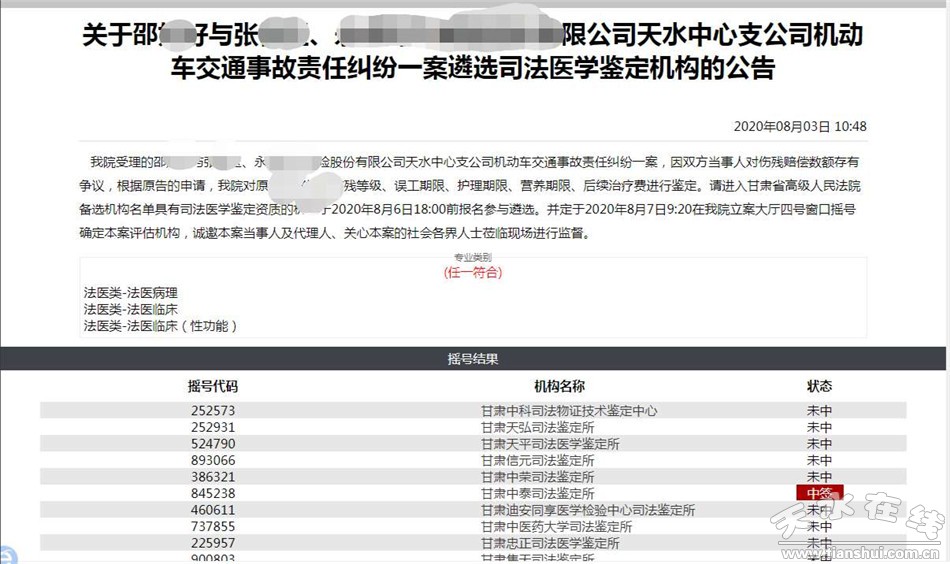Select the 法医类-法医病理 category line

[131, 293]
